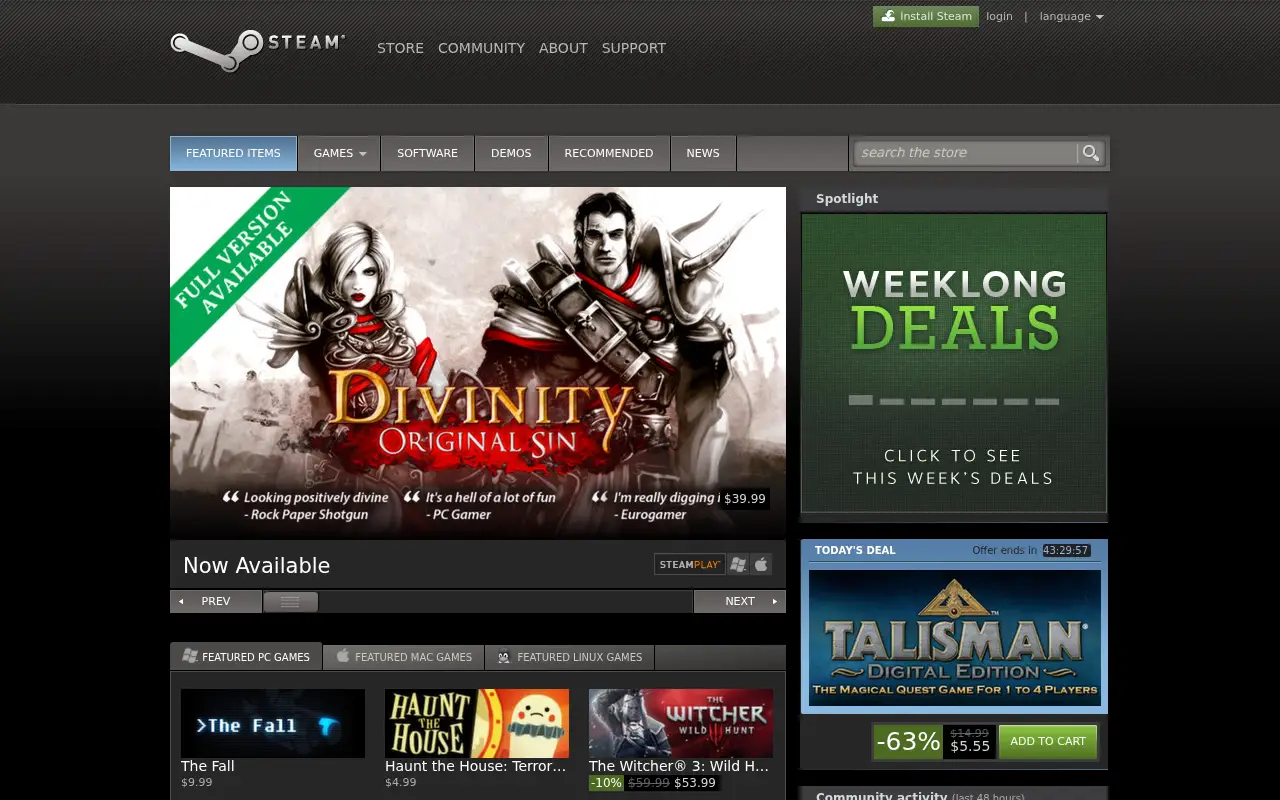Click the PREV carousel button

[x=216, y=601]
